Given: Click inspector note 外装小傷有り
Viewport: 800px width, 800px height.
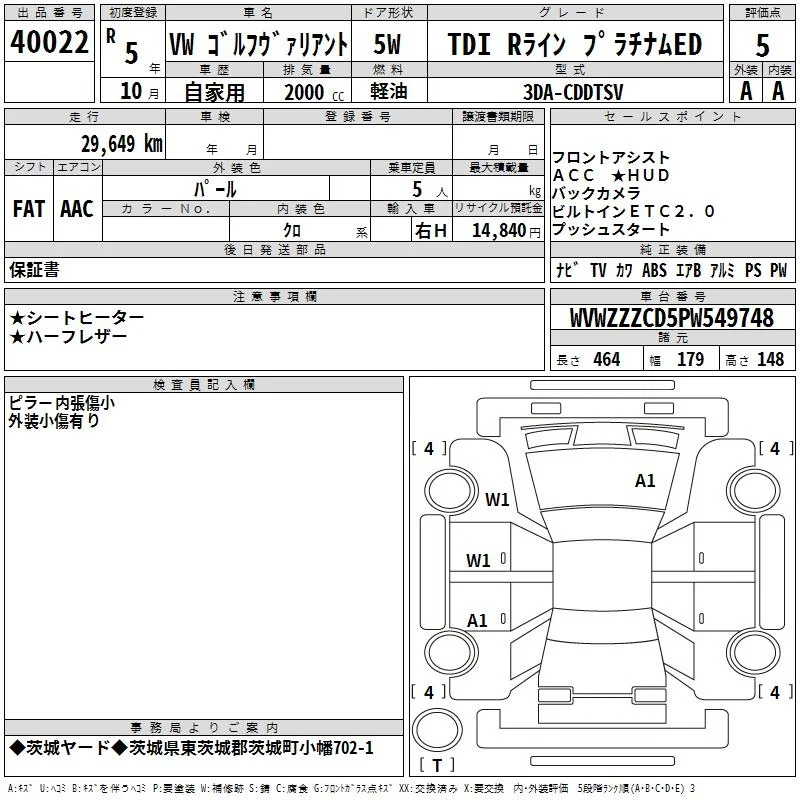Looking at the screenshot, I should [54, 421].
